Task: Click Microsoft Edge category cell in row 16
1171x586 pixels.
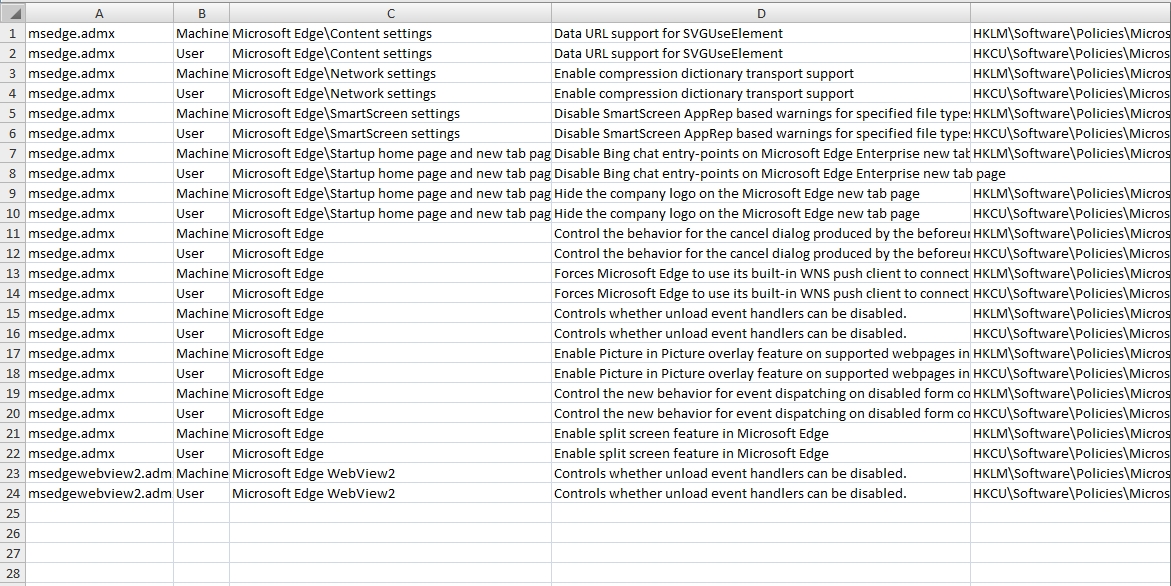Action: point(391,333)
